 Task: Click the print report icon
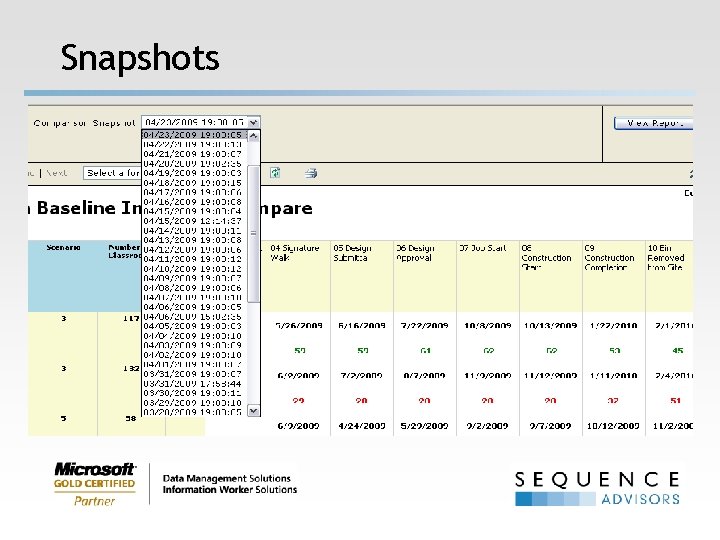click(x=311, y=173)
